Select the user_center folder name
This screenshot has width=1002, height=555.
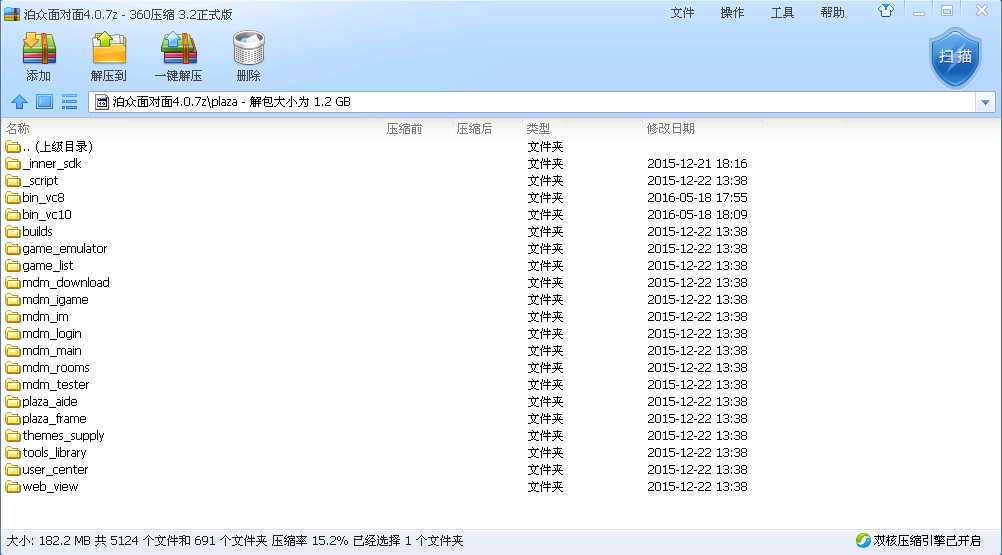point(55,469)
